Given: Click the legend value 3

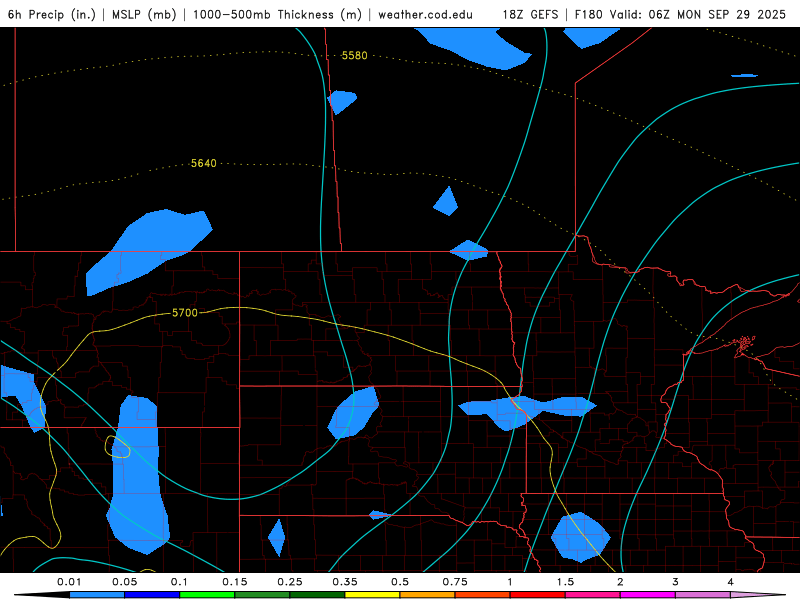Looking at the screenshot, I should coord(676,582).
